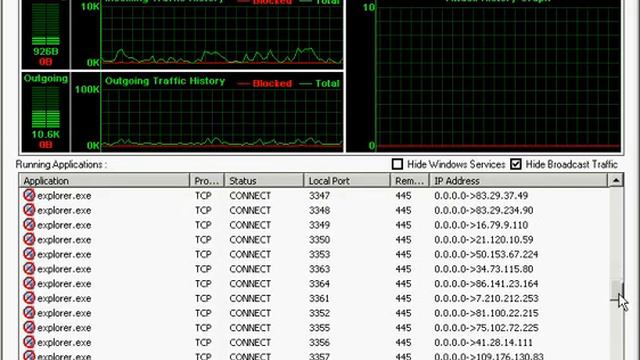Click blocked icon for local port 3352 row
This screenshot has height=360, width=640.
29,313
